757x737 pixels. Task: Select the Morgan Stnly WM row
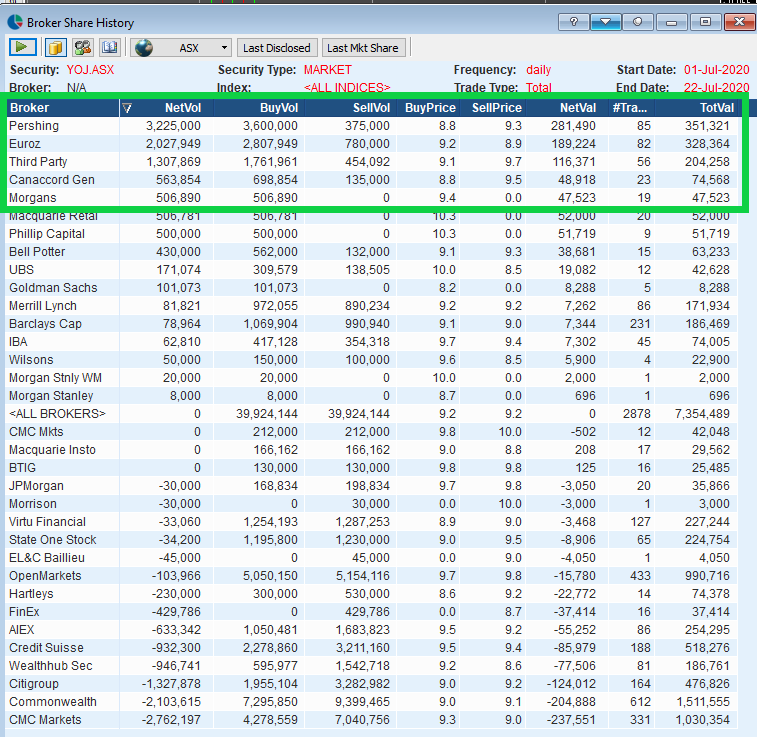coord(372,378)
